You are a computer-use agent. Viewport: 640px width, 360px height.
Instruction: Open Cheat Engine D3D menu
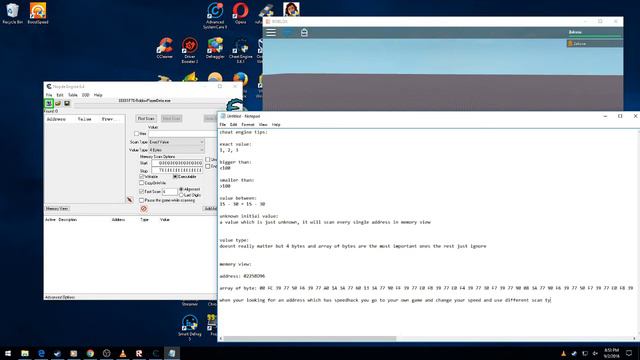(85, 95)
